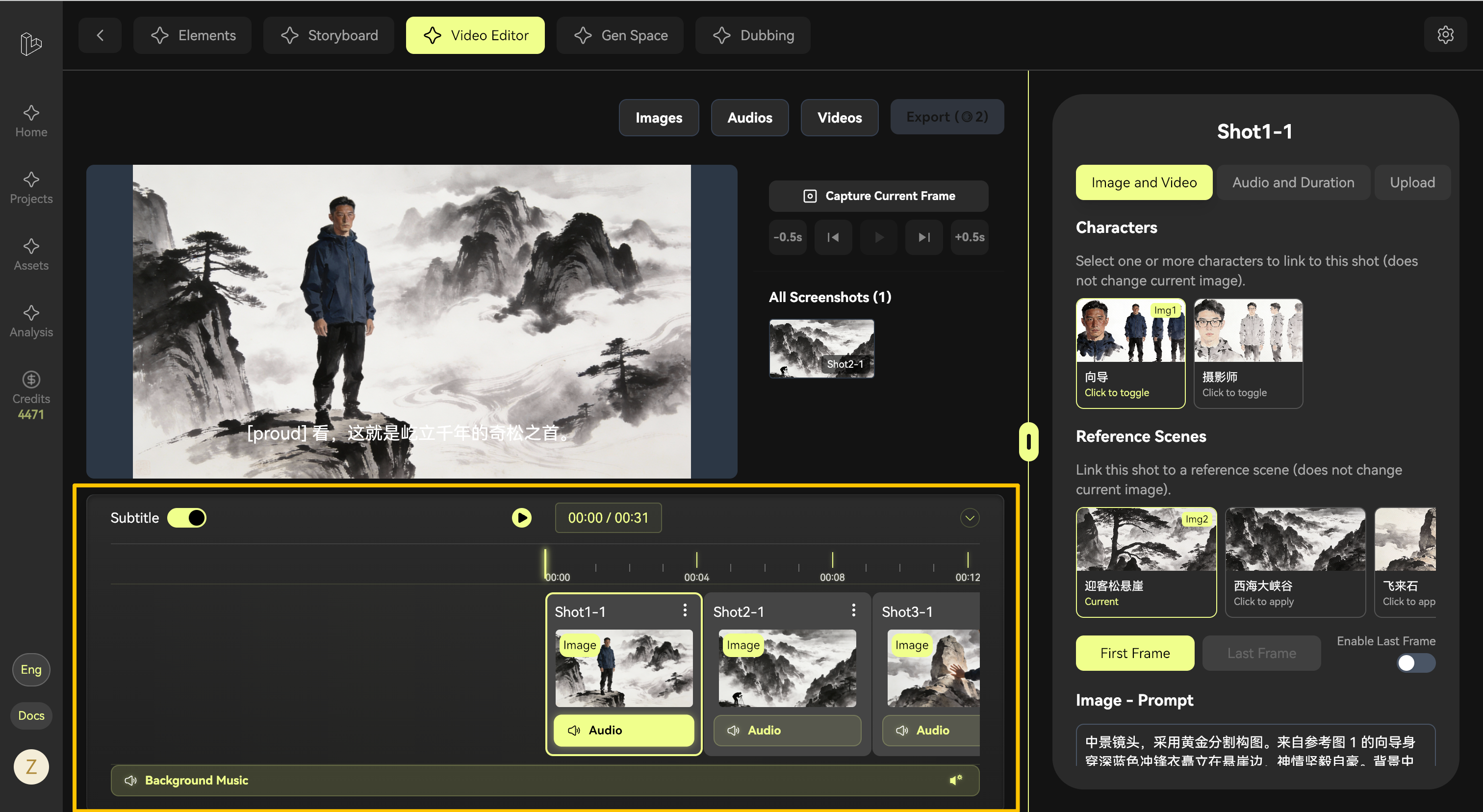Open Shot1-1 three-dot menu

685,610
